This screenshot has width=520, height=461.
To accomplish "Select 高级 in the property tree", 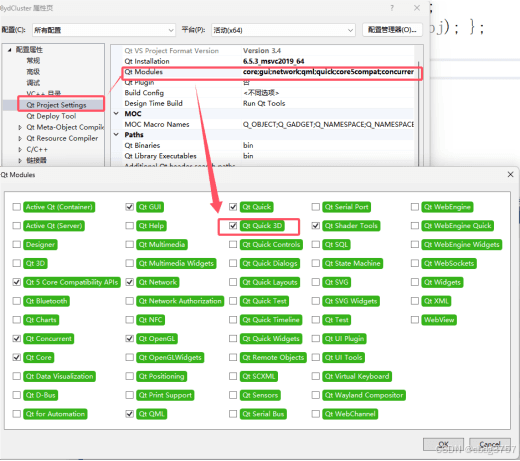I will tap(33, 72).
